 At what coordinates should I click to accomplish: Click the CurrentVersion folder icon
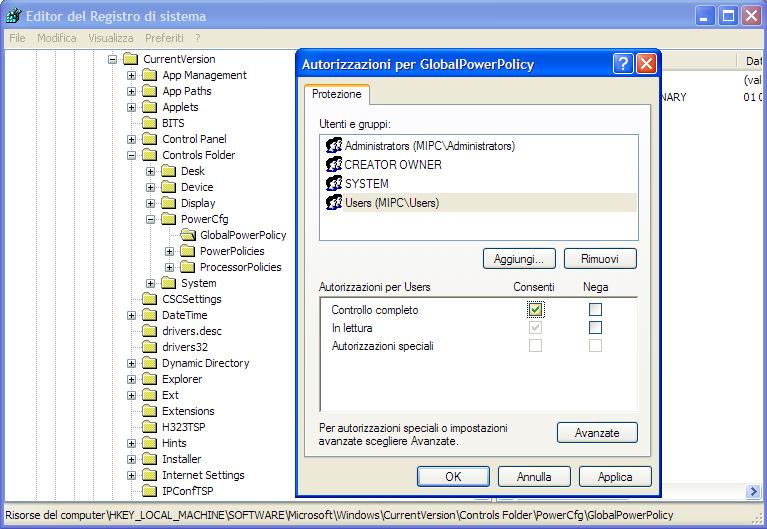pos(131,59)
